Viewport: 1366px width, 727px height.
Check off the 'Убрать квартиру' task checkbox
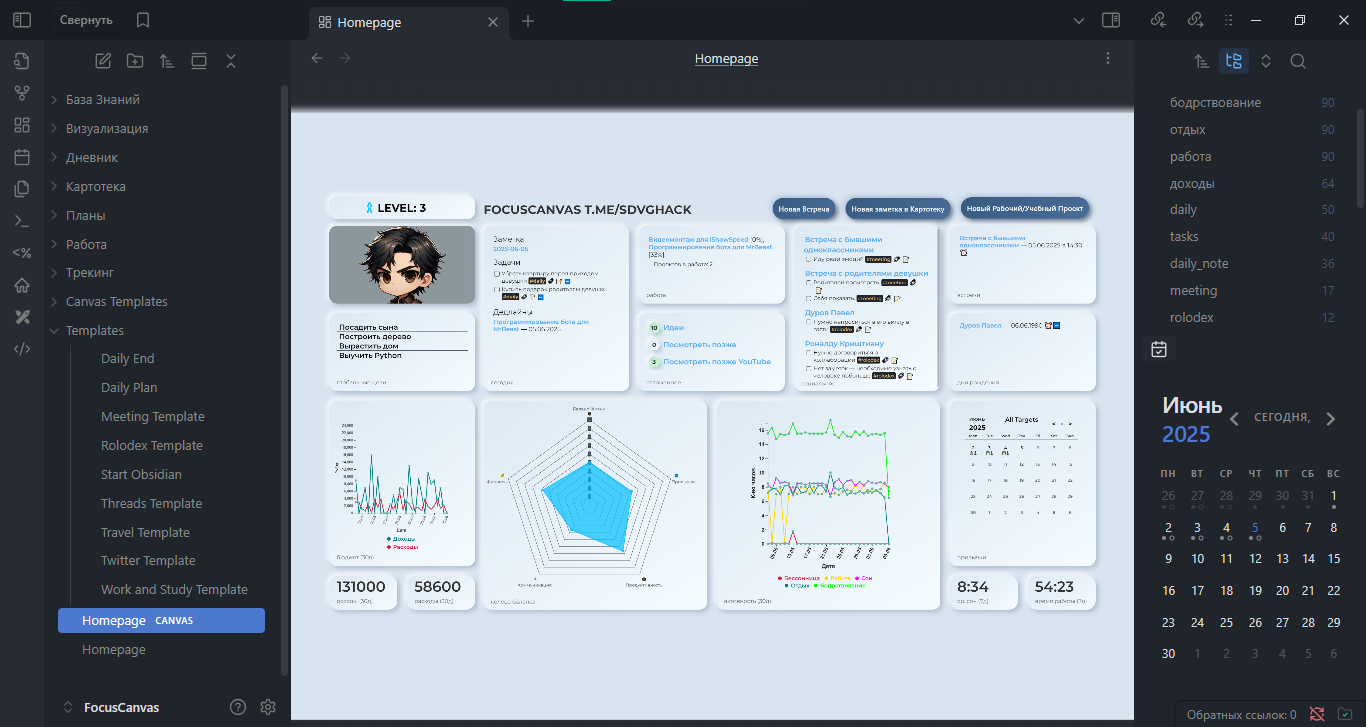496,274
